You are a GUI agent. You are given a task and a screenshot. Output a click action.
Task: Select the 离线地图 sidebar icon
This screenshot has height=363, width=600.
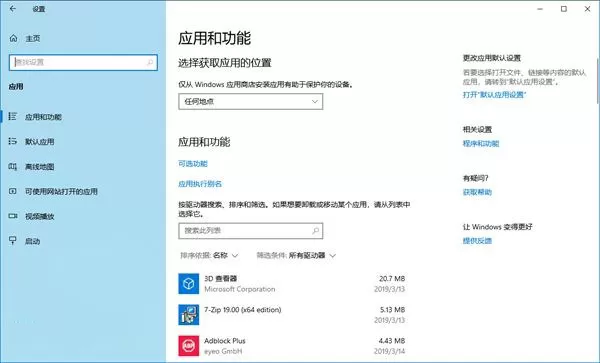(13, 166)
